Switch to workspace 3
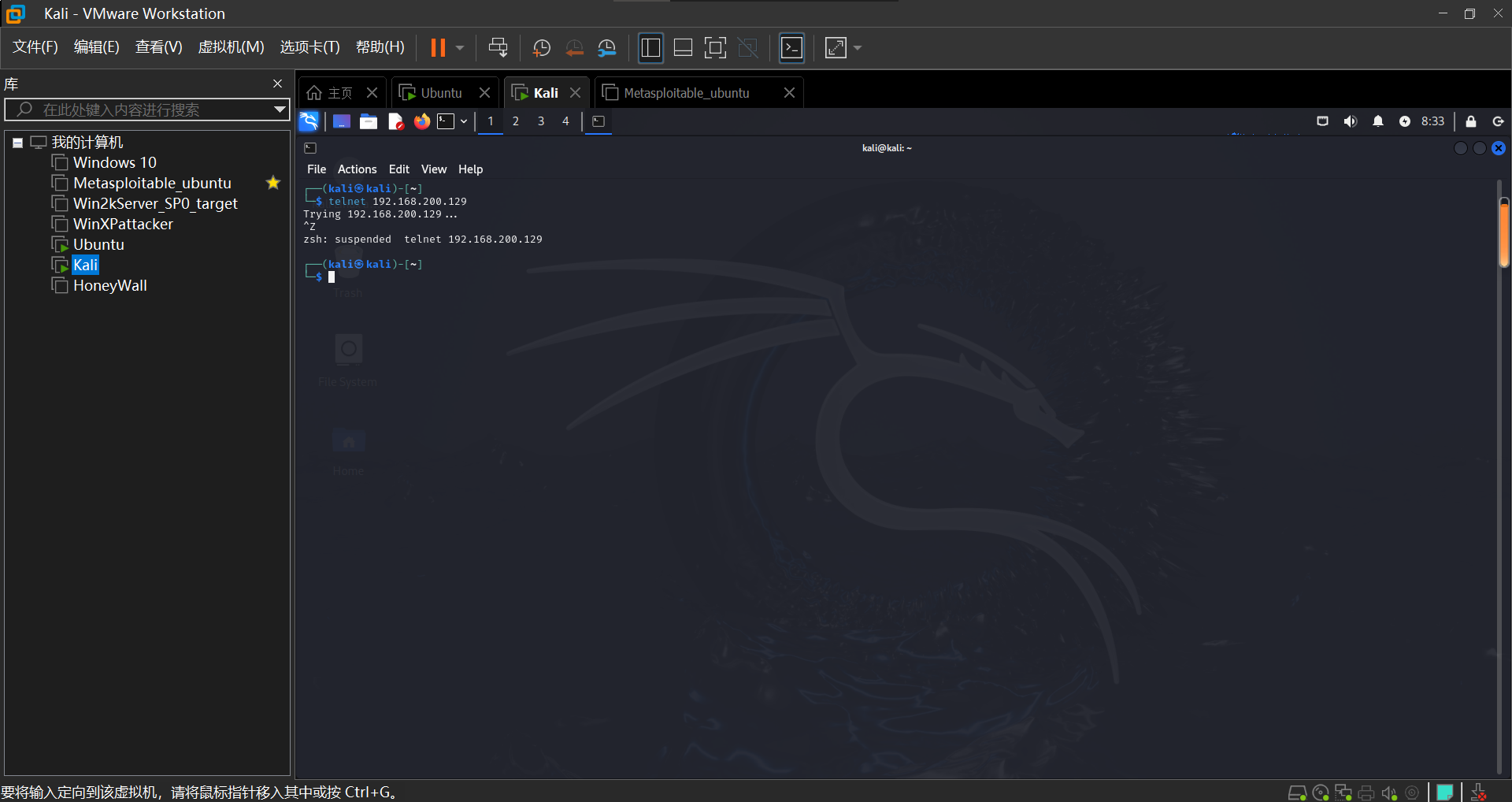Image resolution: width=1512 pixels, height=802 pixels. point(541,121)
